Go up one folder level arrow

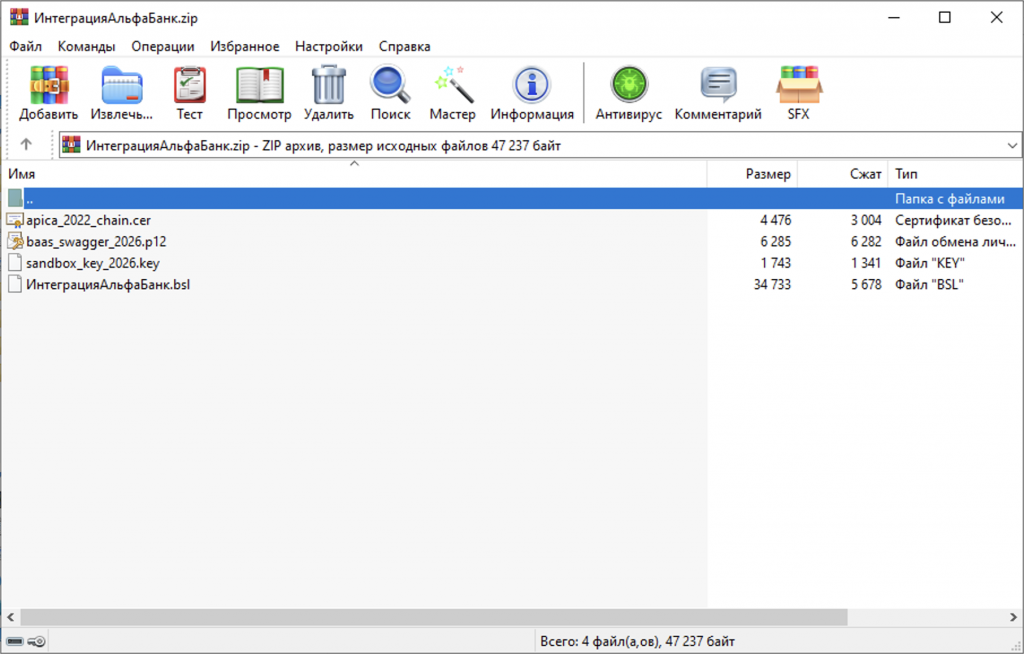point(26,144)
